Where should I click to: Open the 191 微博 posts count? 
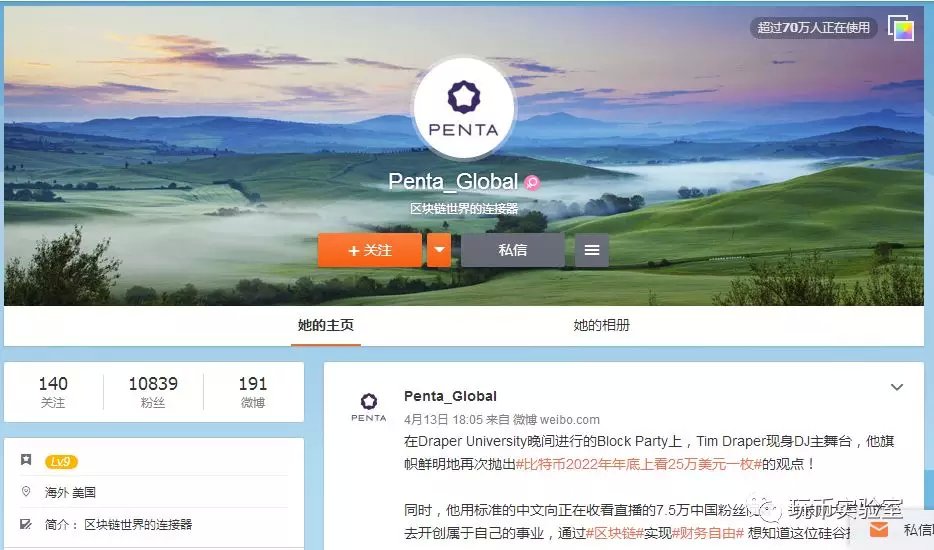click(x=253, y=391)
